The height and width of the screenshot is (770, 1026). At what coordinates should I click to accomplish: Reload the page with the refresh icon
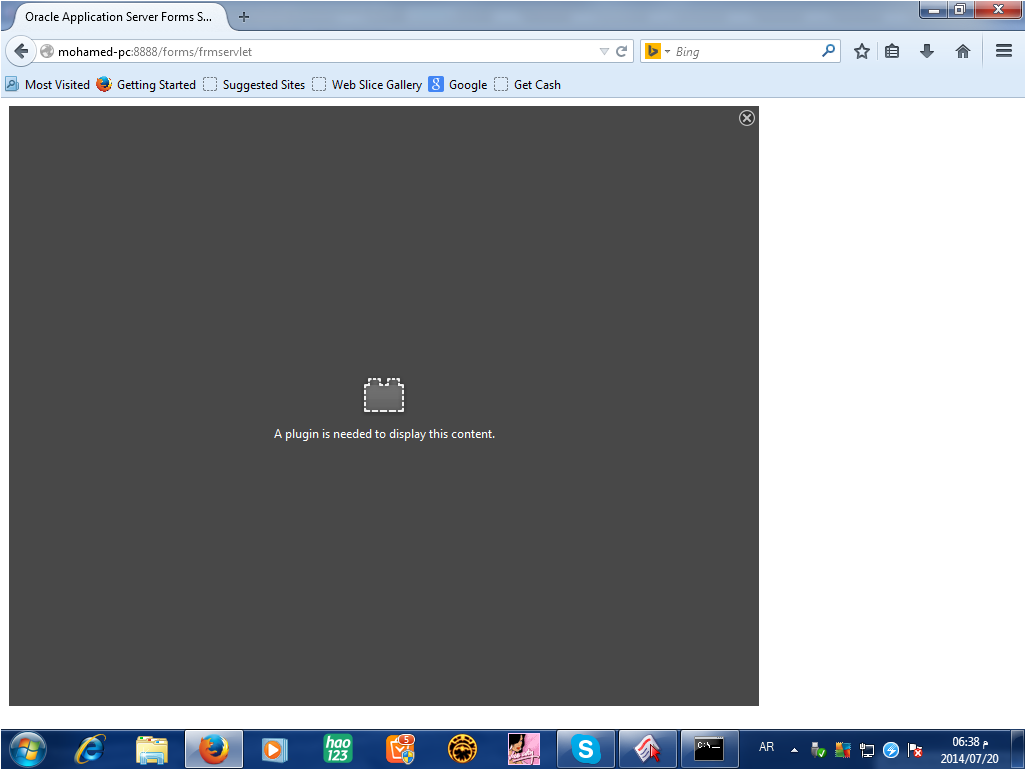621,51
